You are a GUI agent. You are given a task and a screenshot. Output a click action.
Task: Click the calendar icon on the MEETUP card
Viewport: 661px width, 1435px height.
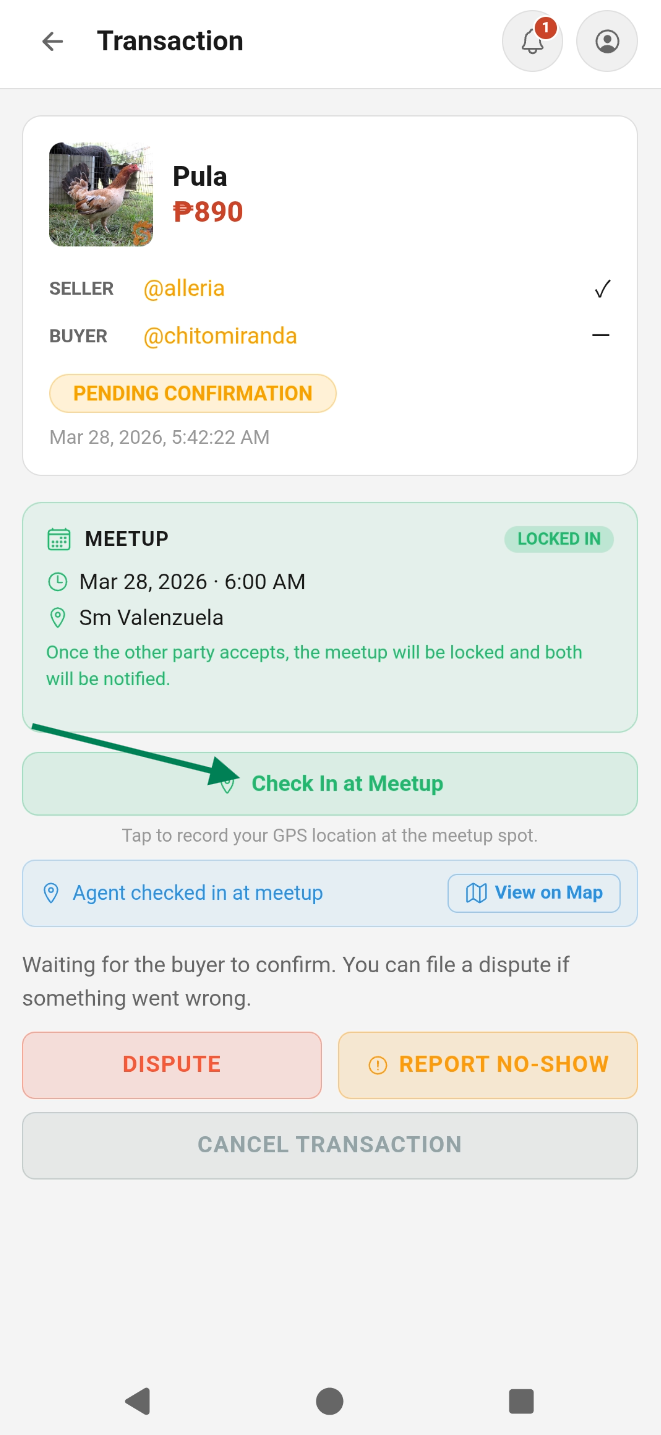coord(59,538)
